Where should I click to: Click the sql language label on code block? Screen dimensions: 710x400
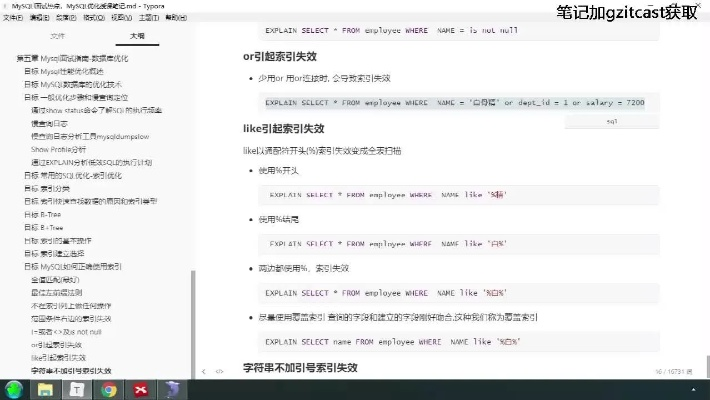[612, 121]
